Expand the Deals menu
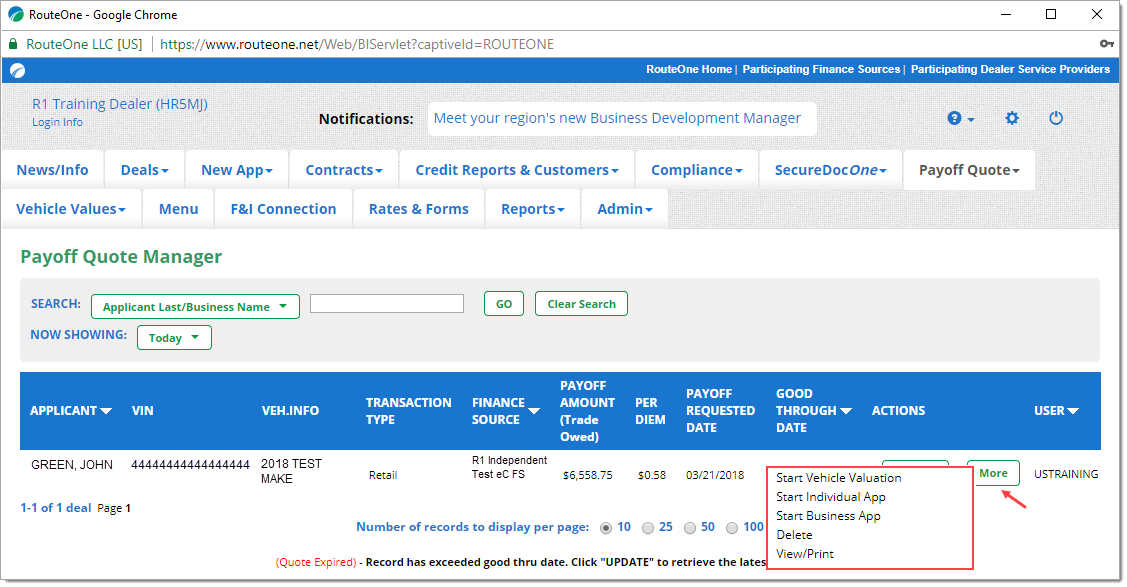The width and height of the screenshot is (1127, 587). [x=144, y=170]
